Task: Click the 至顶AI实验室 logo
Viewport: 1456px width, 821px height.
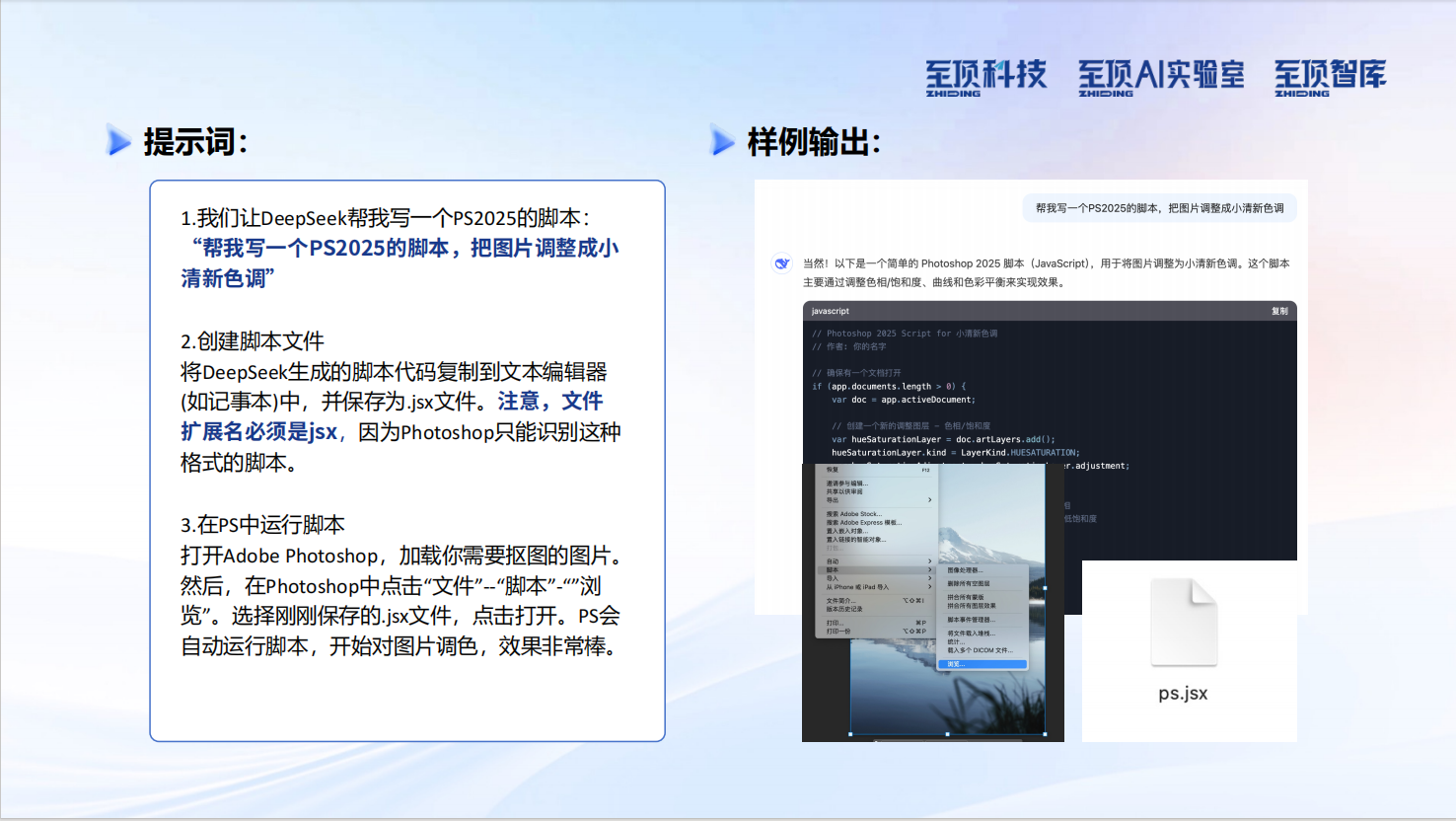Action: point(1161,78)
